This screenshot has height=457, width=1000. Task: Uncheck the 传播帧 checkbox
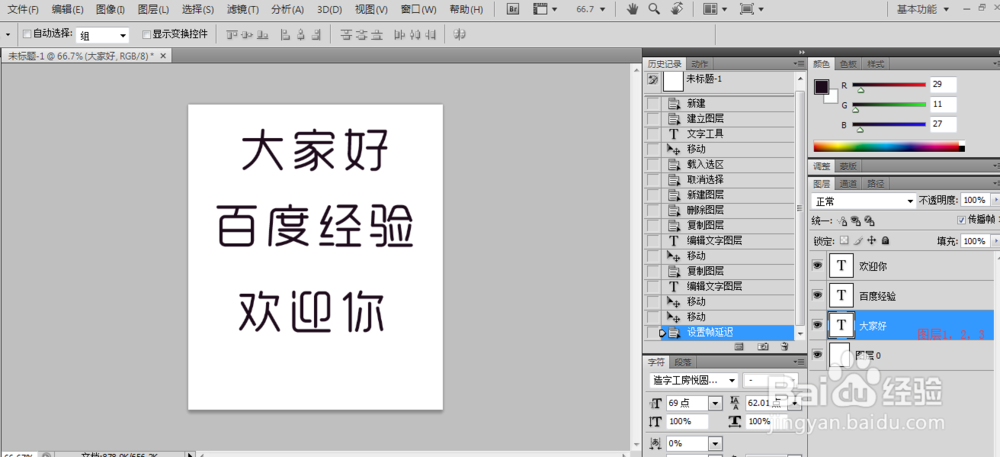coord(962,220)
